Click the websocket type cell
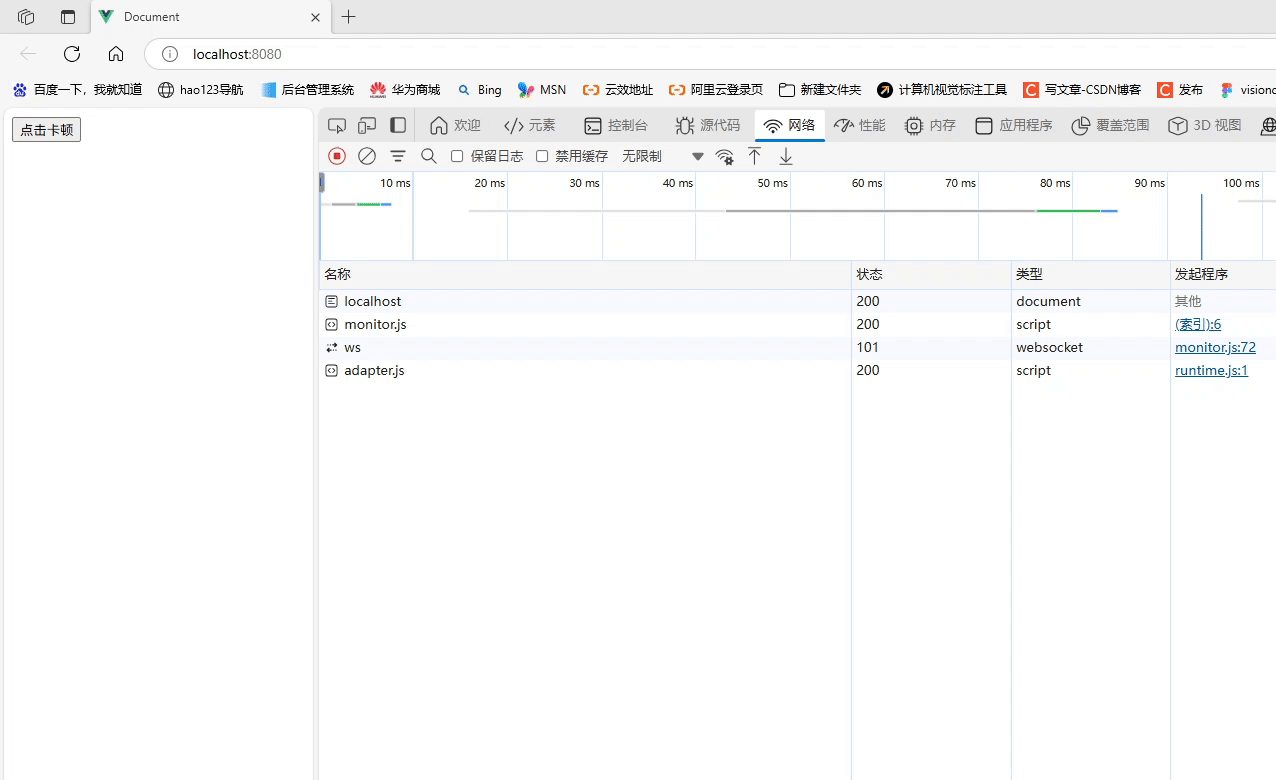 tap(1090, 347)
